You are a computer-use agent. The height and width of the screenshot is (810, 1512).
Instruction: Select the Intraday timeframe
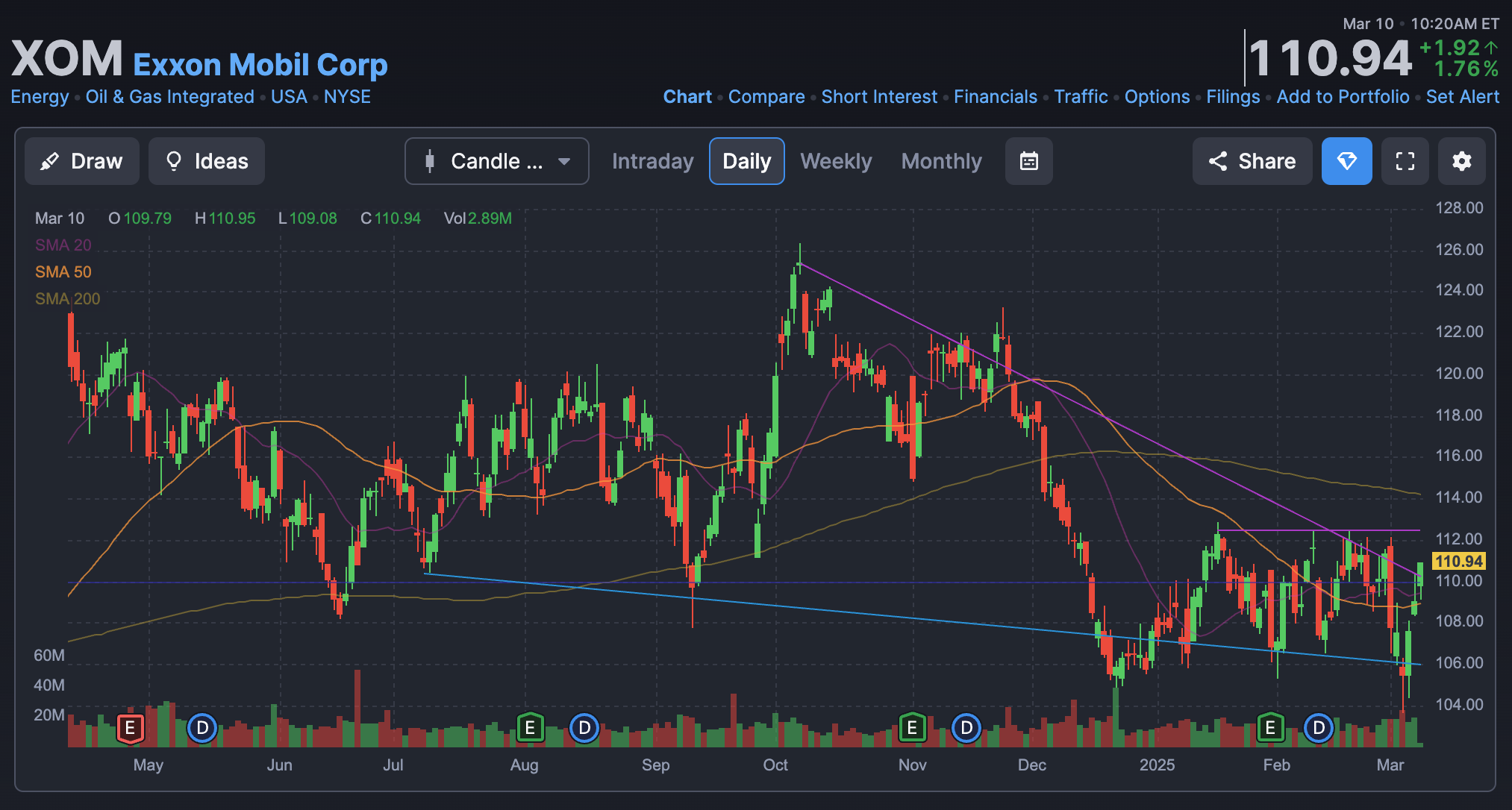click(652, 161)
